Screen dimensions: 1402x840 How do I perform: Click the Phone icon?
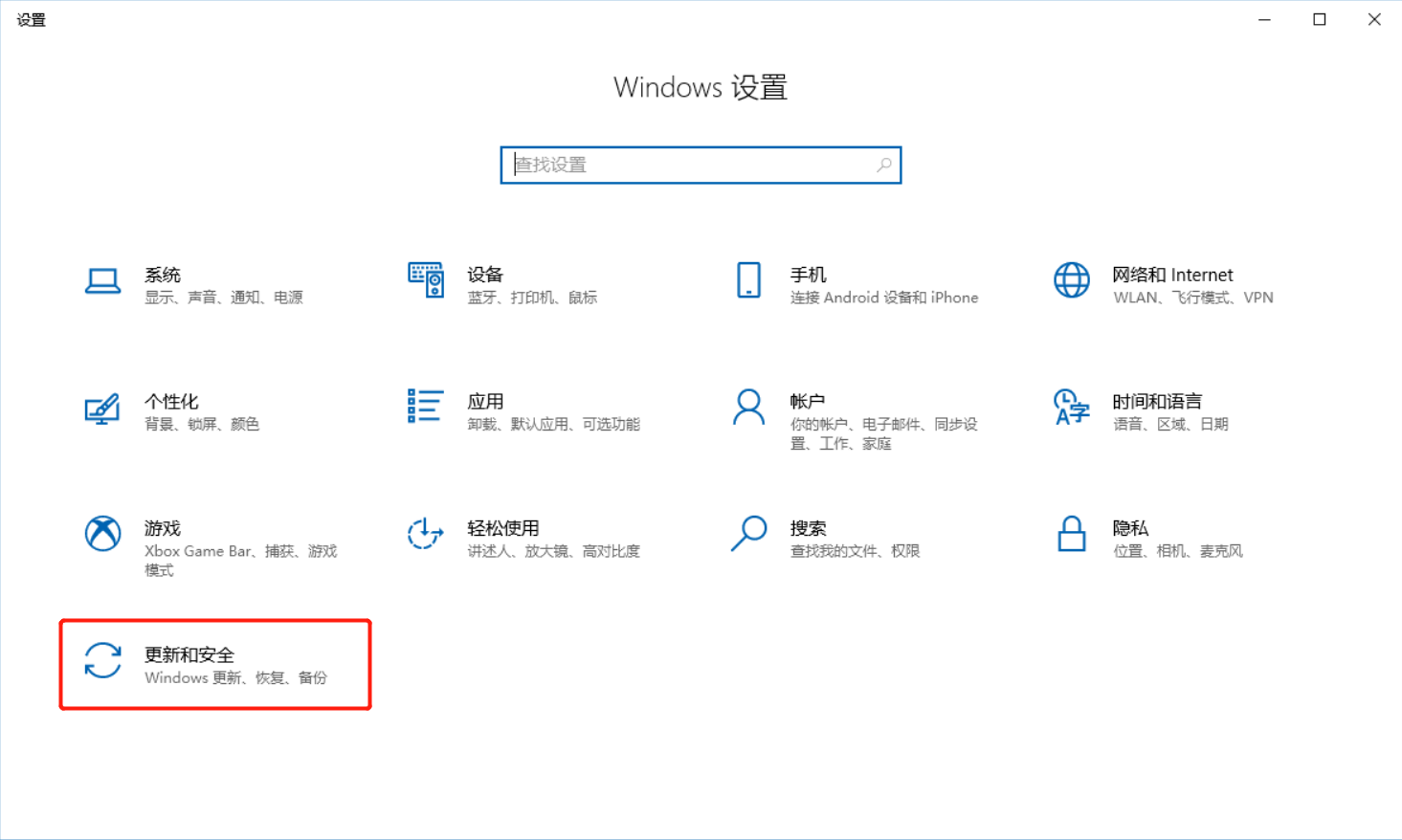click(748, 280)
